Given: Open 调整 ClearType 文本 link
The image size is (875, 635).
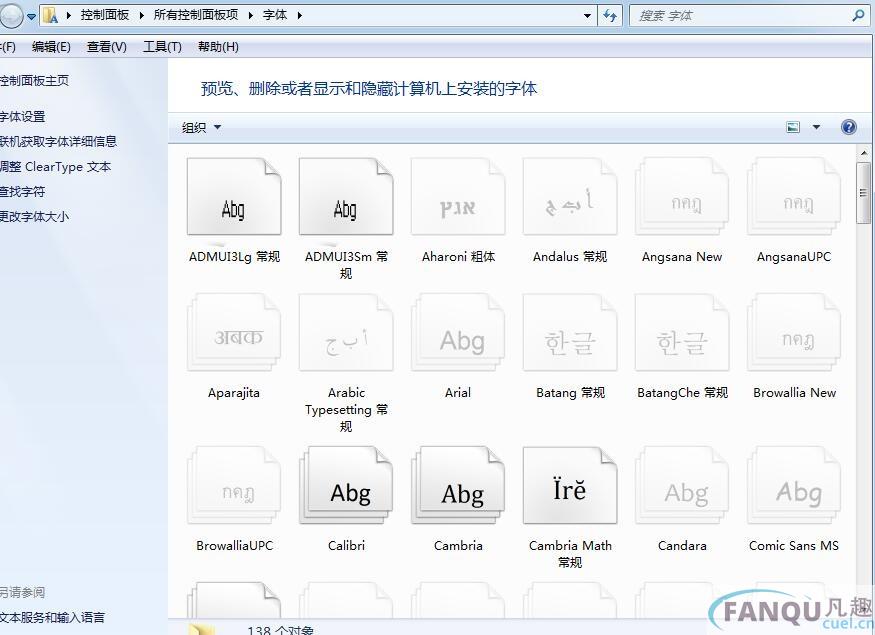Looking at the screenshot, I should [x=55, y=167].
